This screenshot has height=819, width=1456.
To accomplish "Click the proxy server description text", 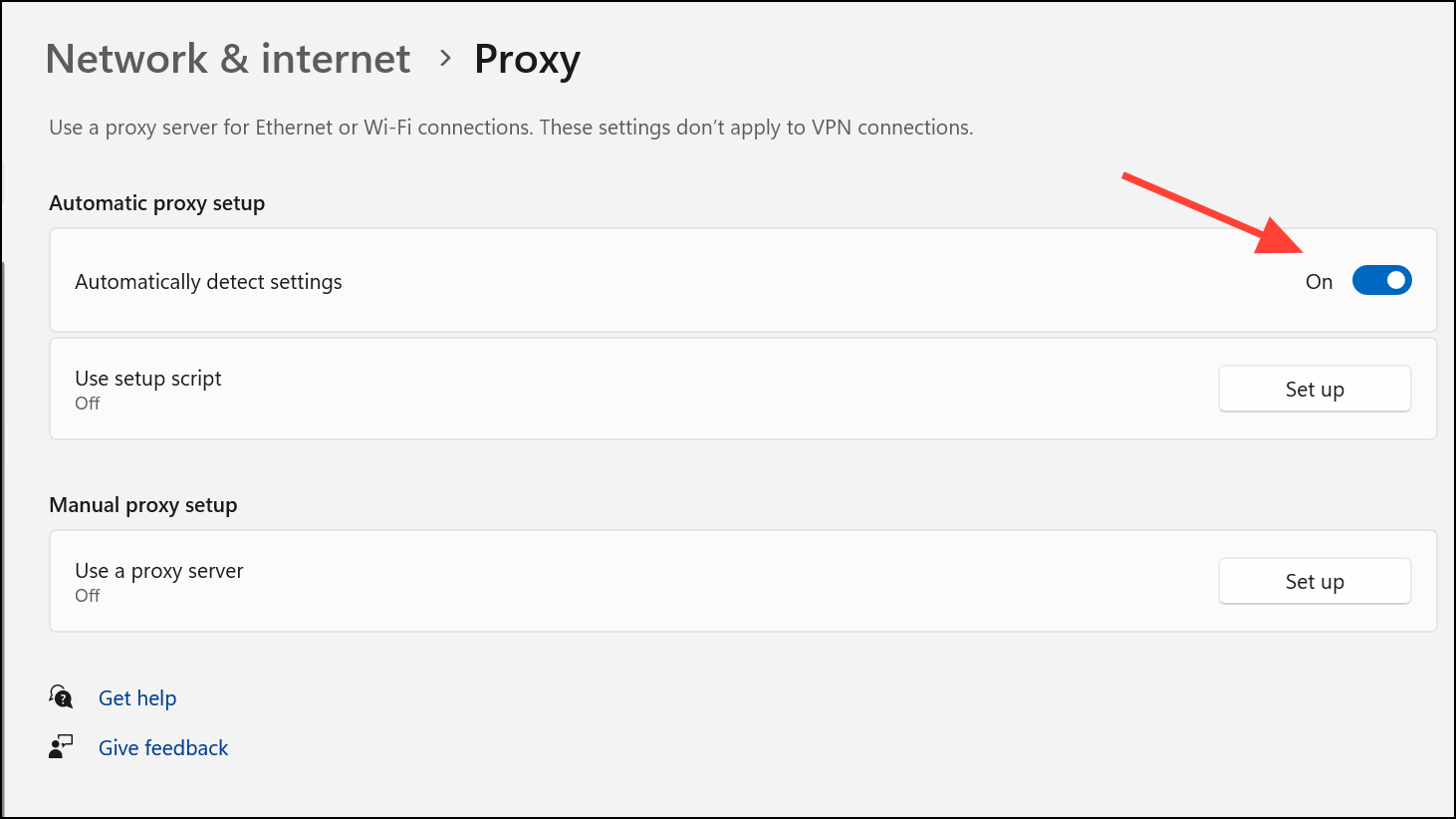I will 511,128.
